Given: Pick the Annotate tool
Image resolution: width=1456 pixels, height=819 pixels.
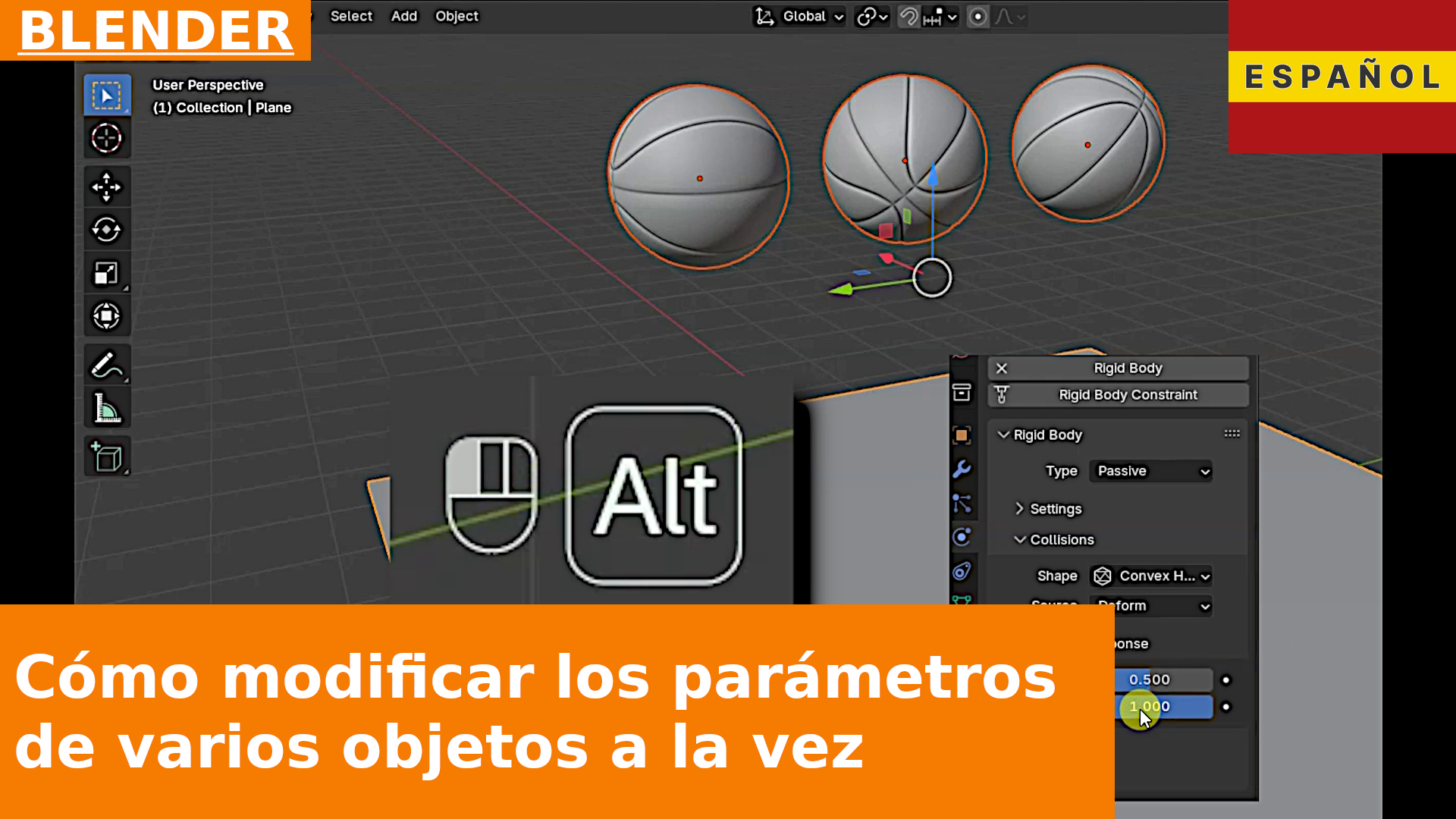Looking at the screenshot, I should click(x=107, y=365).
